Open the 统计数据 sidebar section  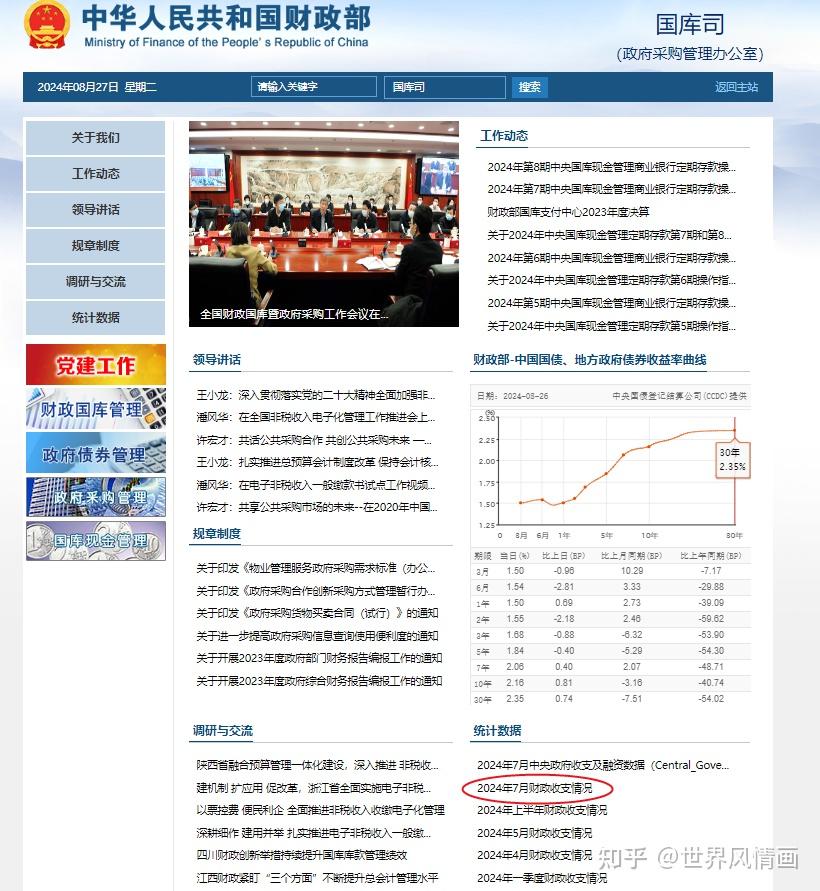pyautogui.click(x=95, y=319)
